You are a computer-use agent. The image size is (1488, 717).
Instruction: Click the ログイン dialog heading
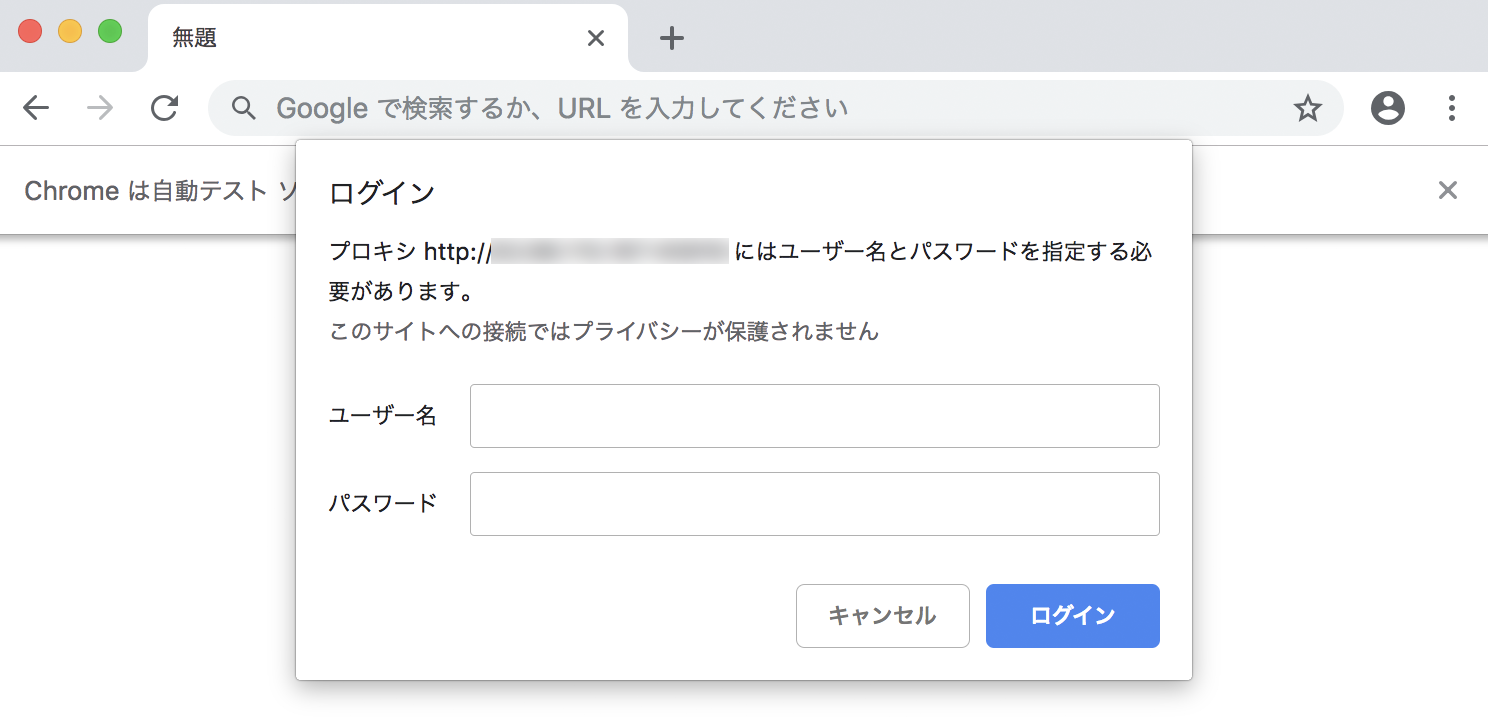coord(381,191)
